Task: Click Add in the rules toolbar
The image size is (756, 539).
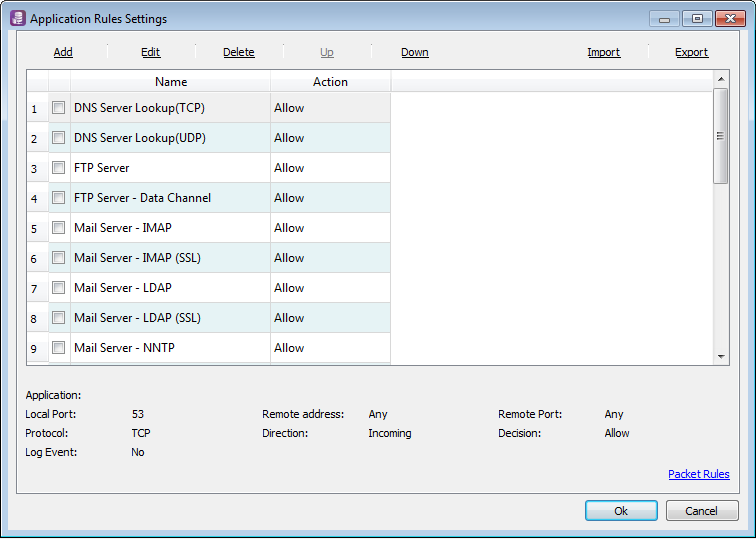Action: [x=63, y=52]
